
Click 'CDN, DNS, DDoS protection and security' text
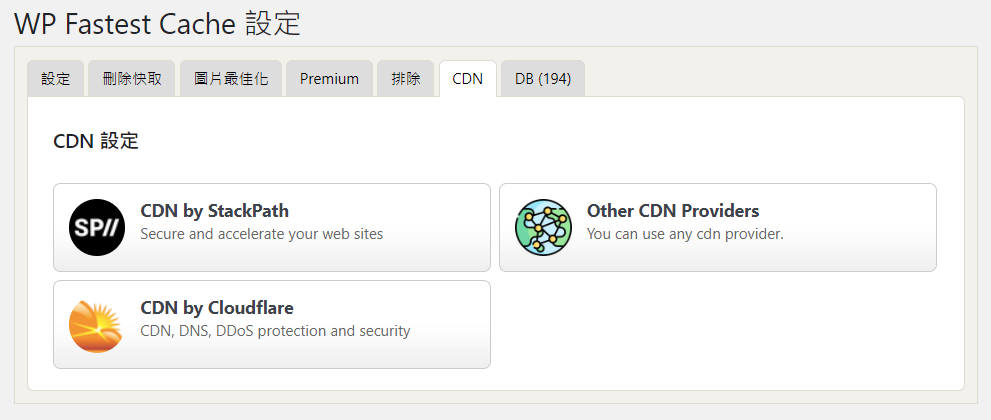(x=275, y=331)
